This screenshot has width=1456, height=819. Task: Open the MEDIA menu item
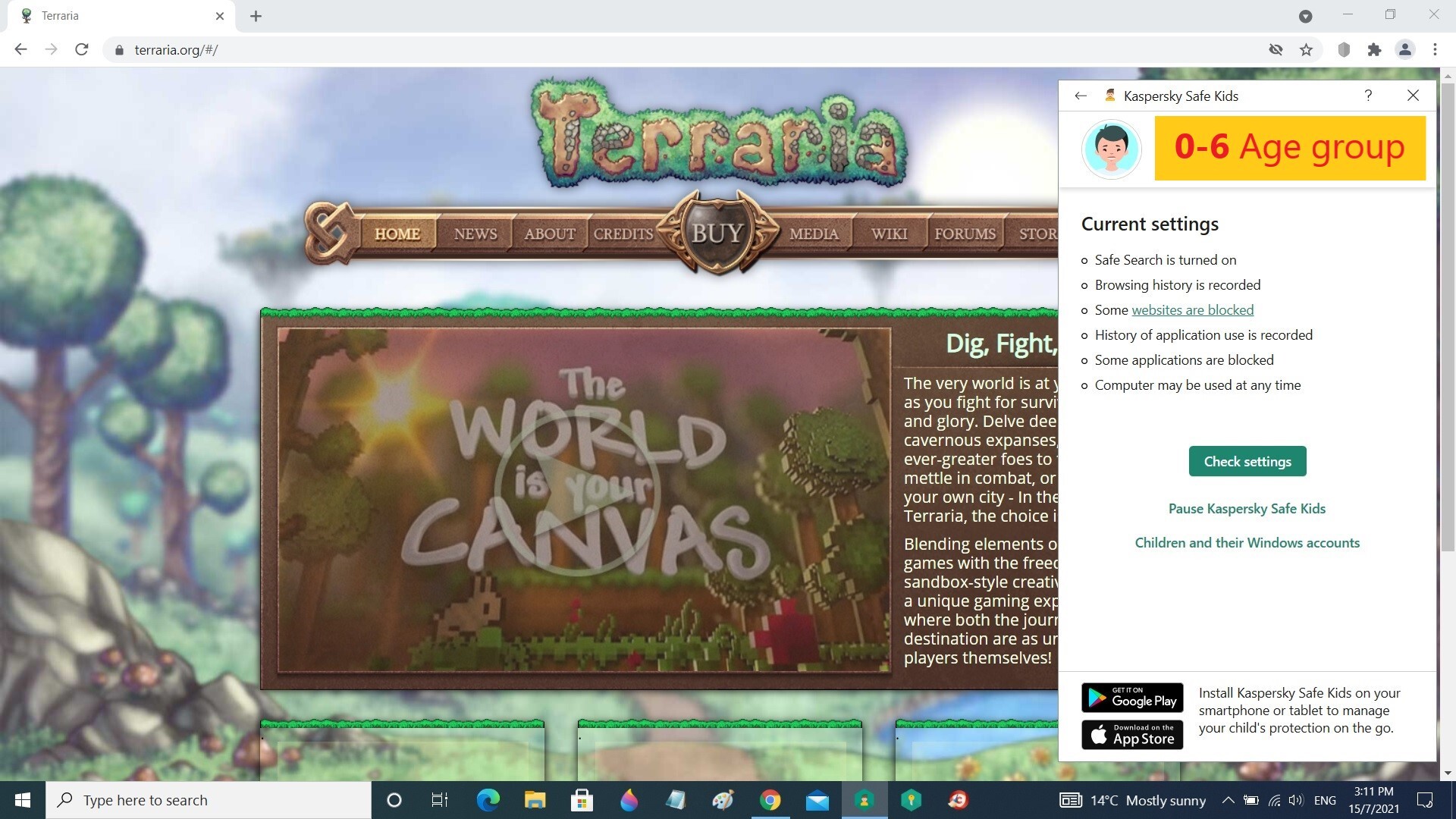click(814, 234)
